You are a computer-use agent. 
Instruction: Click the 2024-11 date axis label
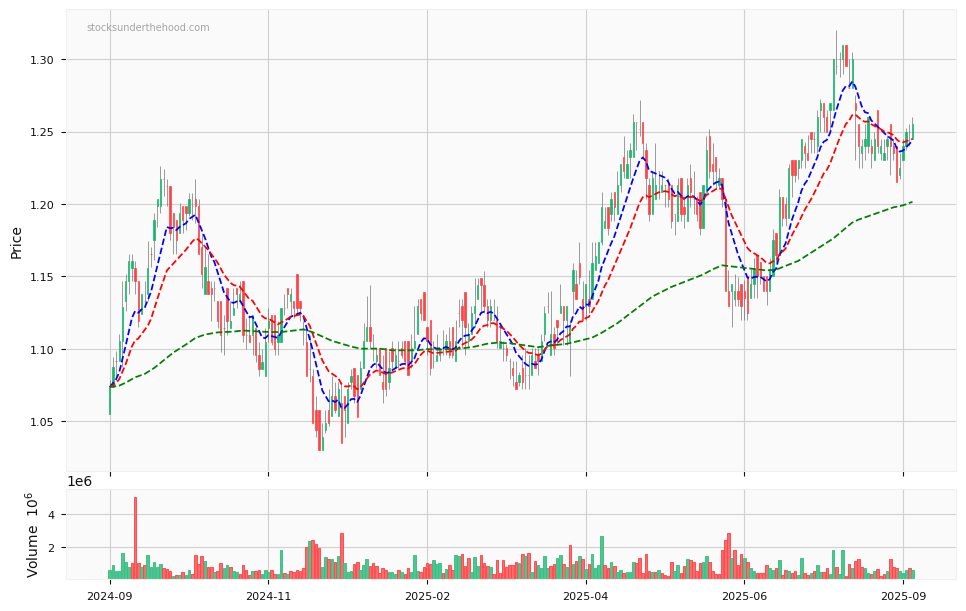point(269,596)
